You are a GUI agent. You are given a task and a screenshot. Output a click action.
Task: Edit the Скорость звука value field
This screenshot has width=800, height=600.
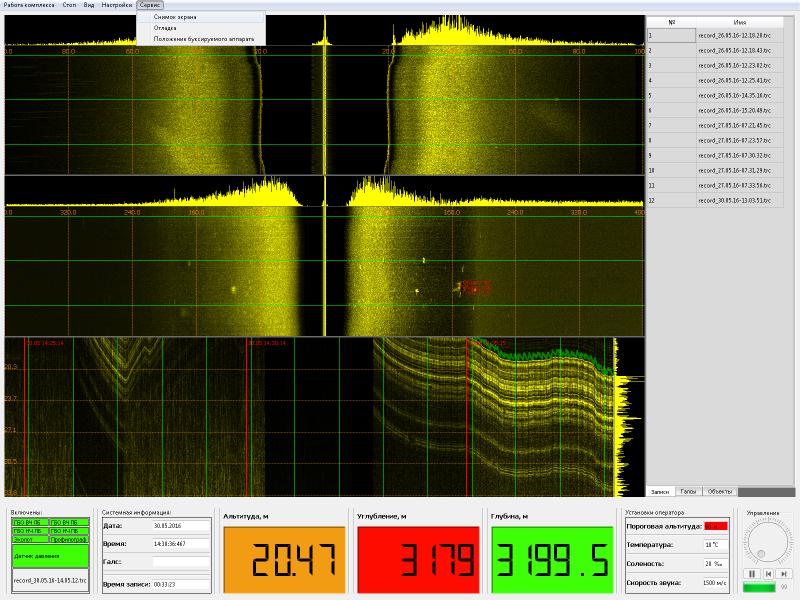coord(715,583)
